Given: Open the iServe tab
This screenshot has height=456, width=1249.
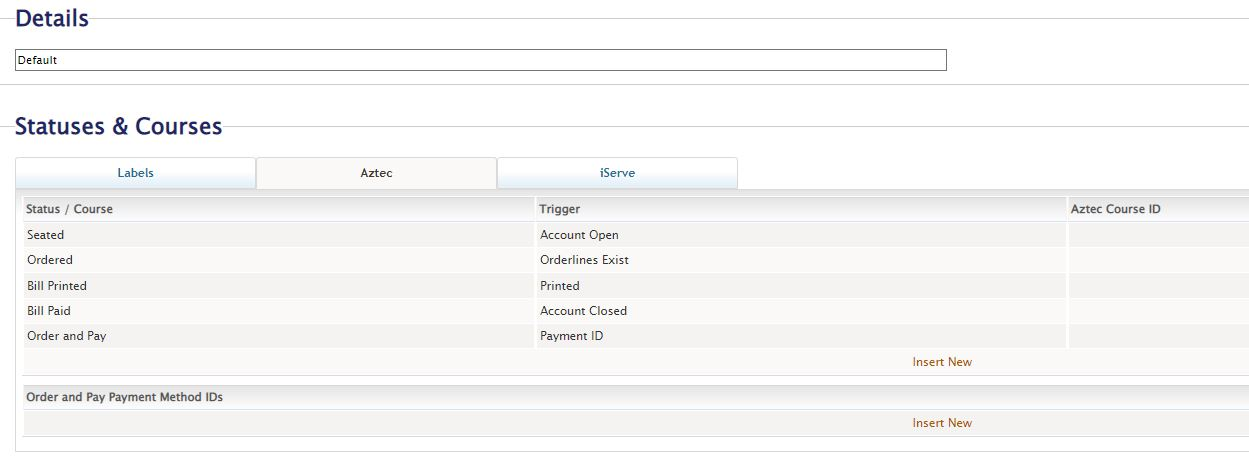Looking at the screenshot, I should 617,173.
